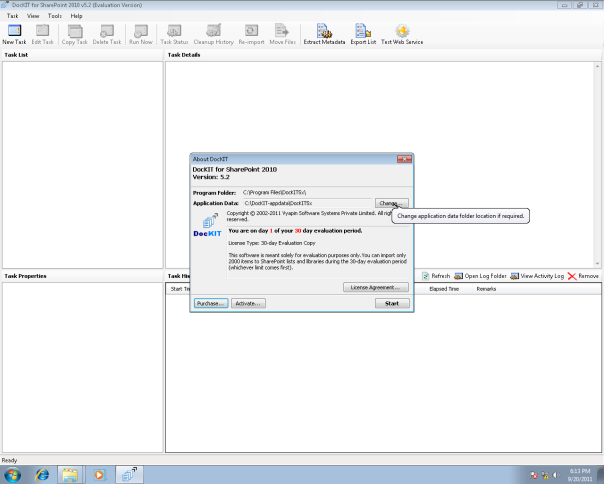Viewport: 604px width, 484px height.
Task: Open the Extract Metadata tool
Action: pos(324,34)
